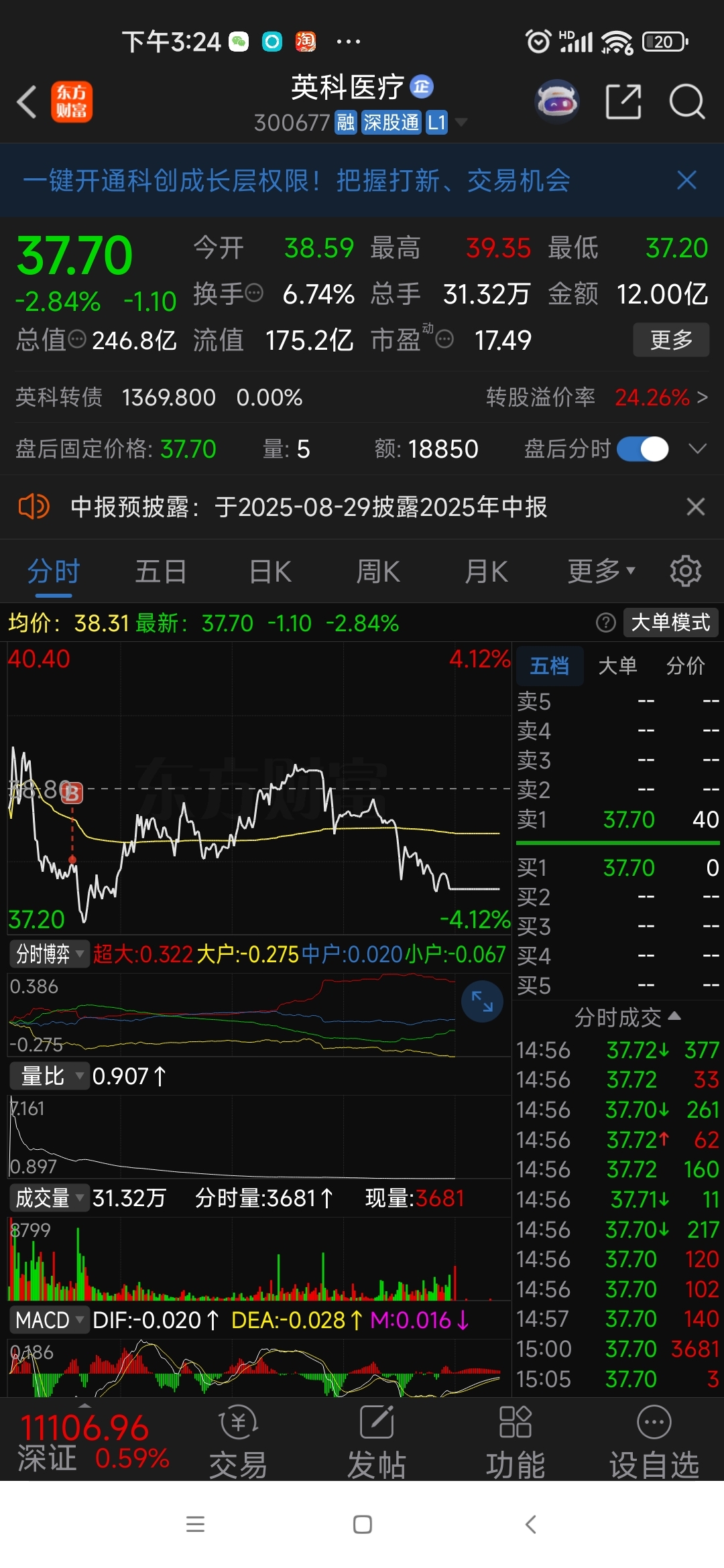The width and height of the screenshot is (724, 1568).
Task: Select the 大单 tab
Action: [x=617, y=665]
